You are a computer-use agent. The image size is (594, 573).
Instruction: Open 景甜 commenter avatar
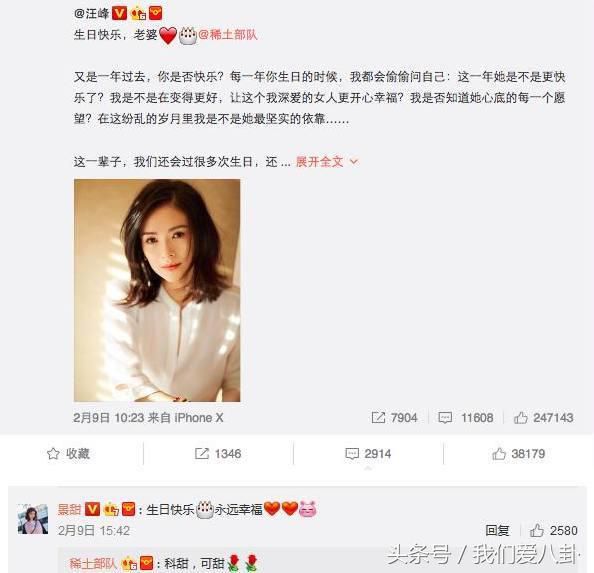pyautogui.click(x=33, y=519)
